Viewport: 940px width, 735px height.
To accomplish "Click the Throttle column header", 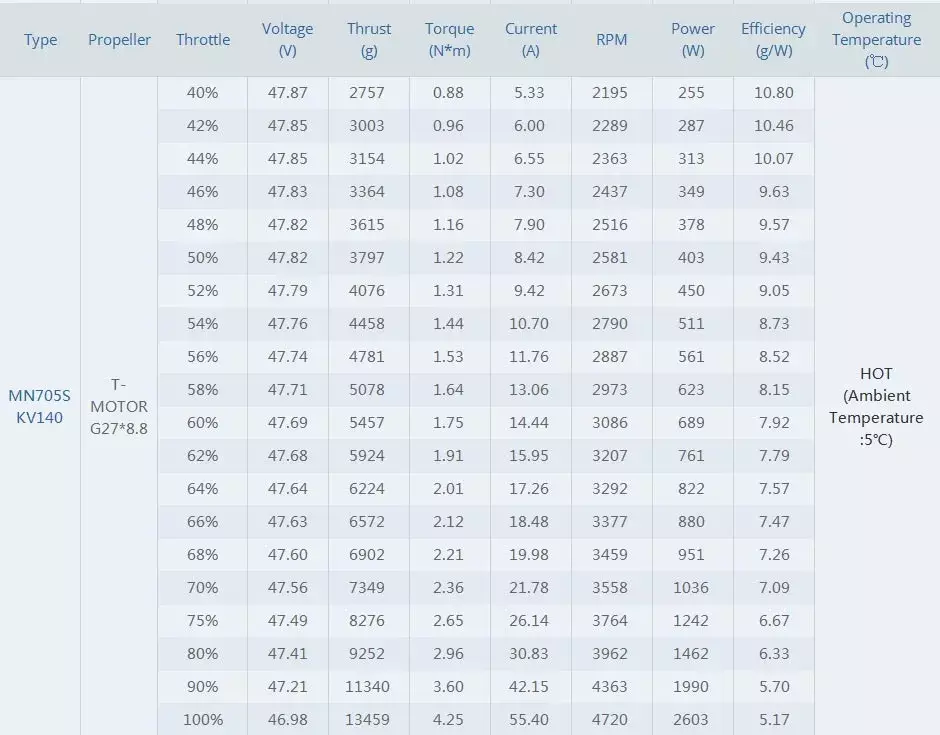I will [203, 40].
